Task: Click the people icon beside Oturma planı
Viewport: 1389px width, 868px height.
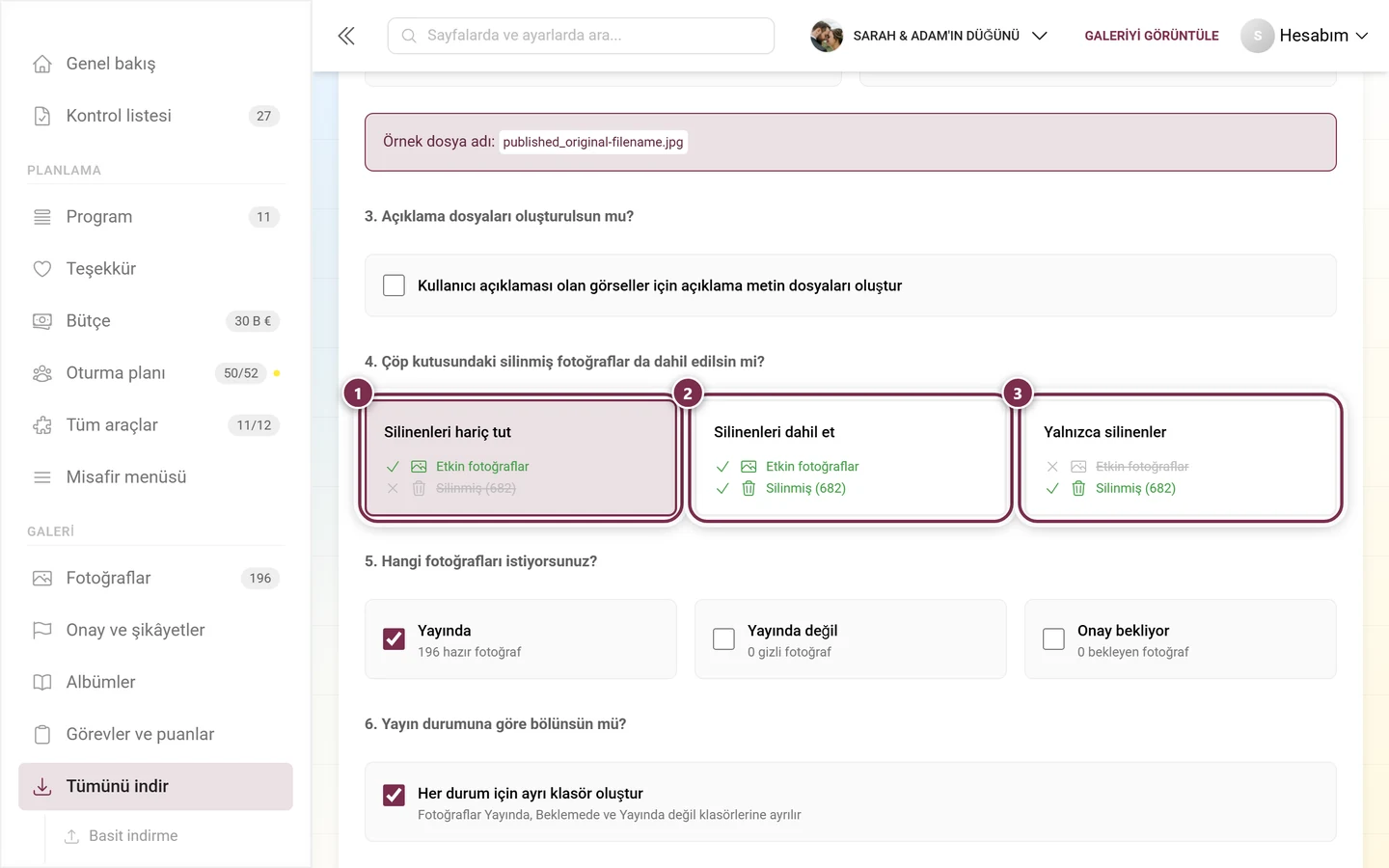Action: click(42, 373)
